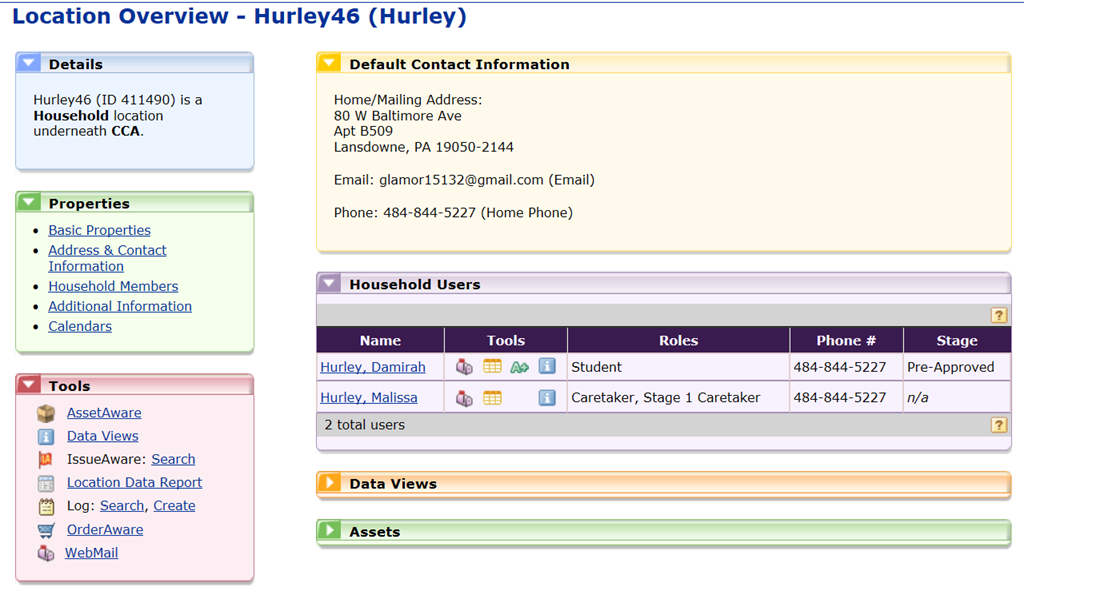Open the Hurley, Damirah user link
Image resolution: width=1102 pixels, height=600 pixels.
pos(372,367)
